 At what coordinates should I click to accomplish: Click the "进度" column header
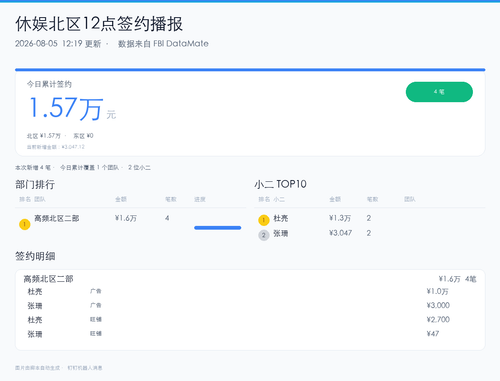[200, 199]
